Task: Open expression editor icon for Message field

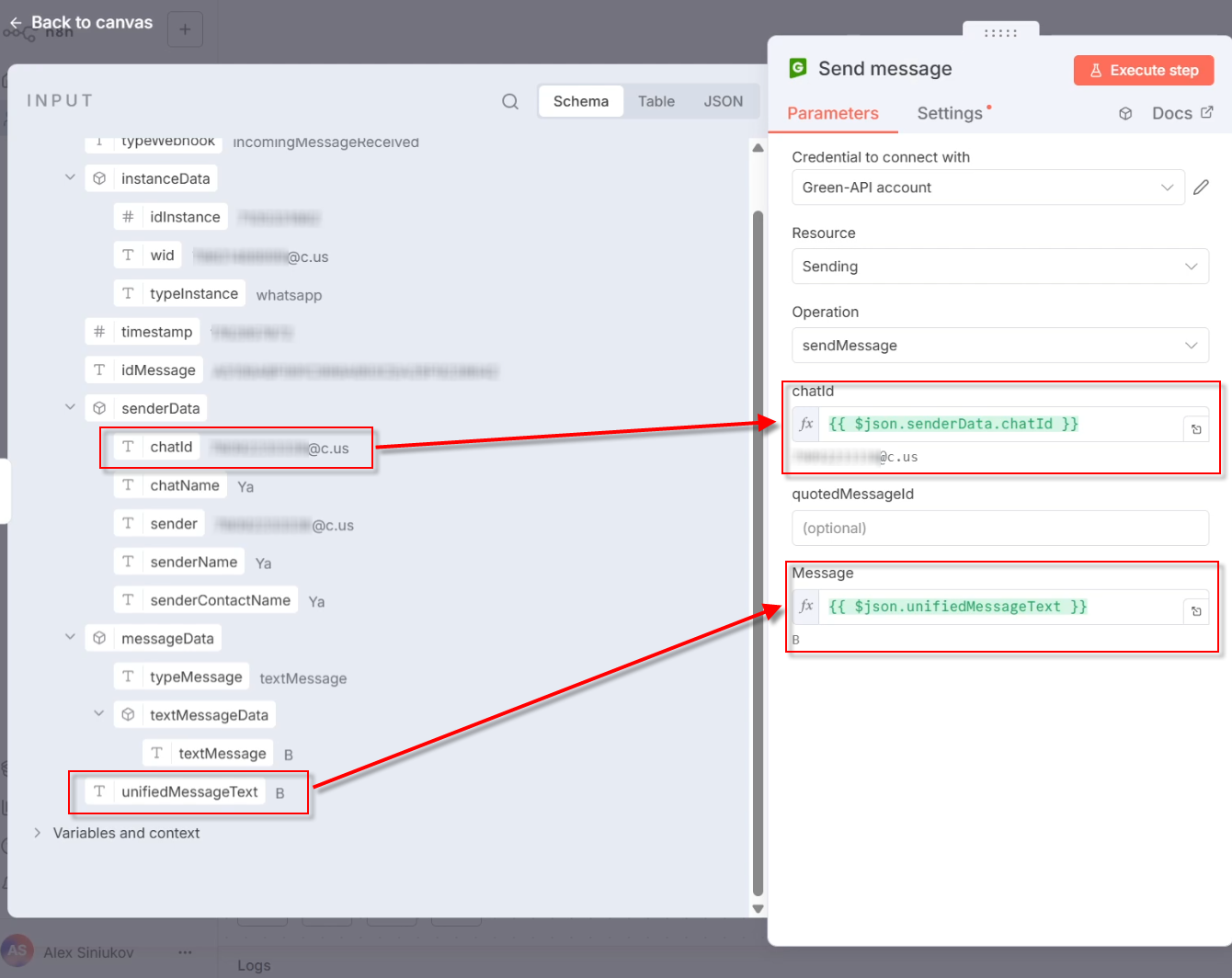Action: pyautogui.click(x=1196, y=611)
